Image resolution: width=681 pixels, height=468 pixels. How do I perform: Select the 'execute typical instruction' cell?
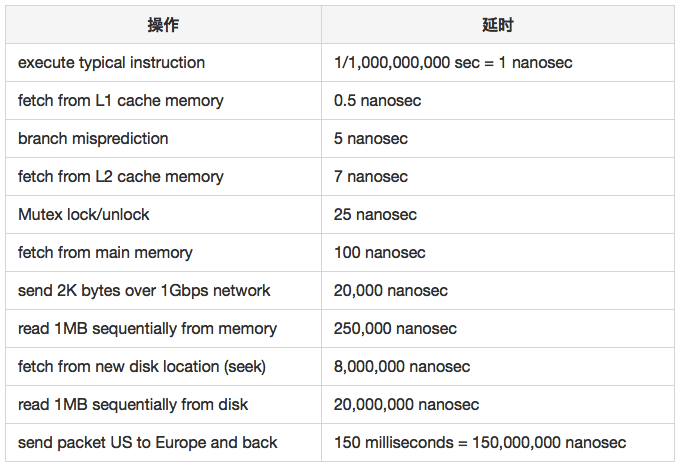[111, 63]
